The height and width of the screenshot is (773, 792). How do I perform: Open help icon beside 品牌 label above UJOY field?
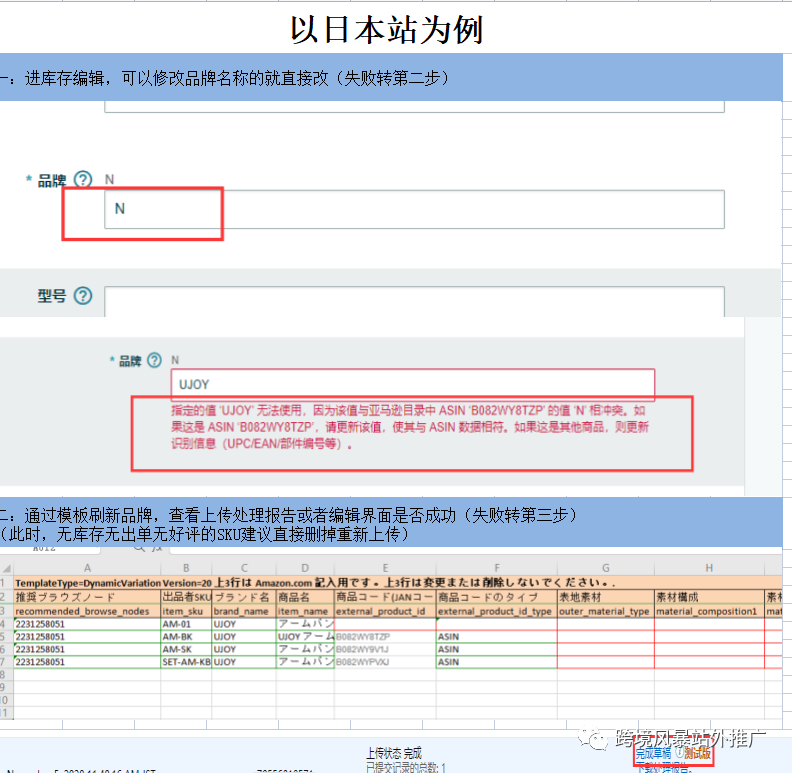pos(155,360)
